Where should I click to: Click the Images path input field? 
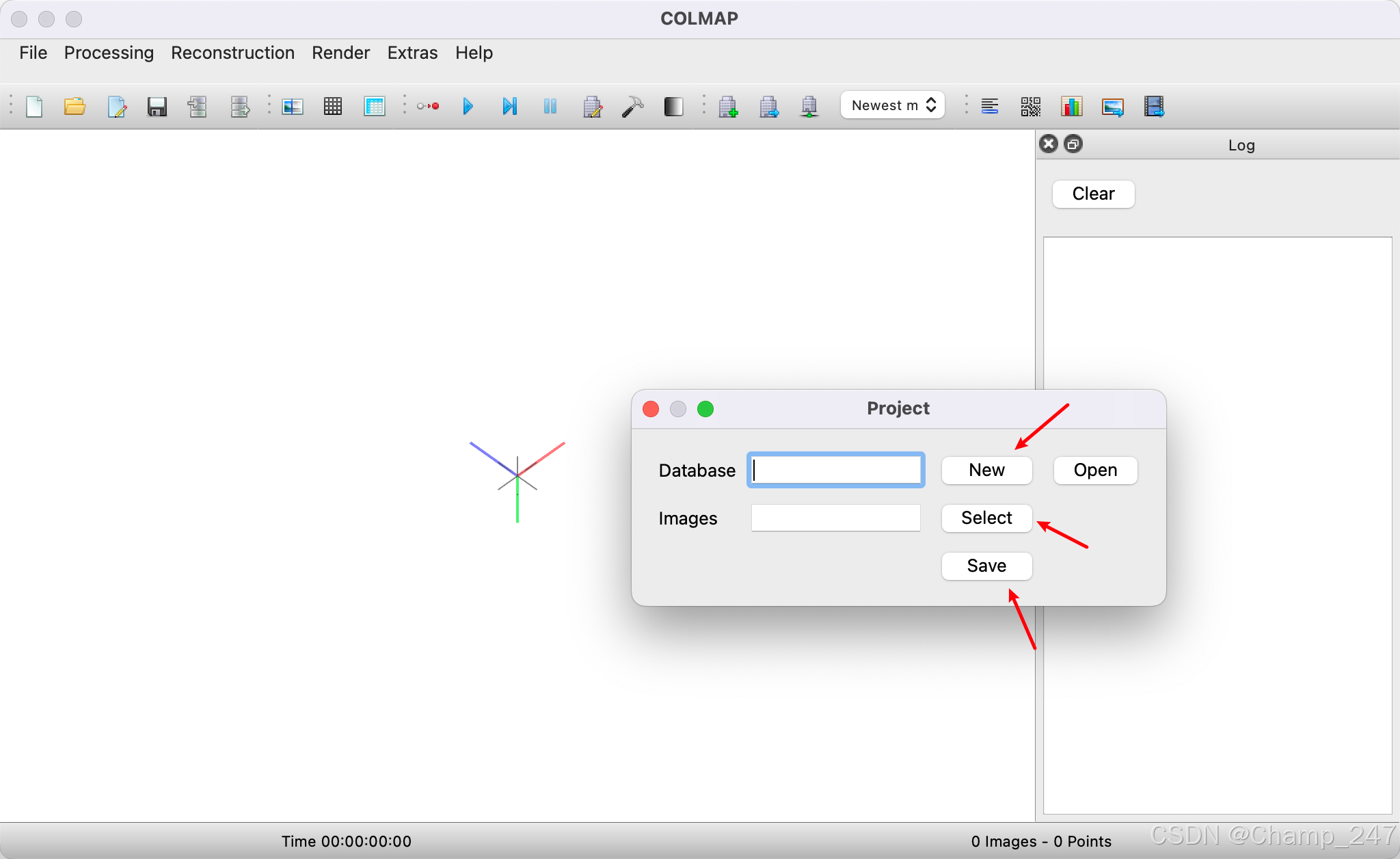coord(835,518)
